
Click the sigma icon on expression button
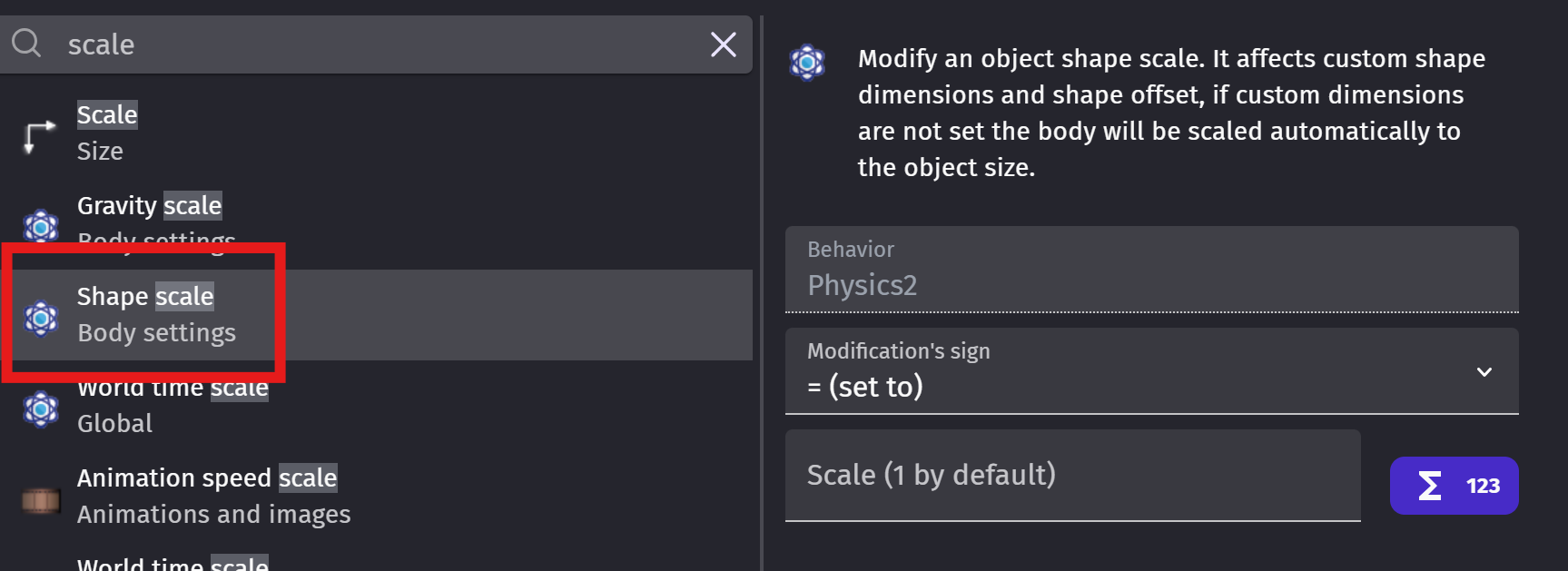1429,486
